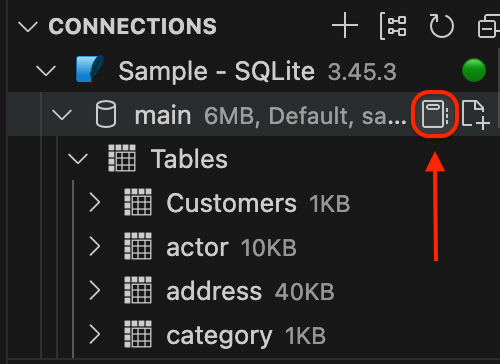Expand the actor table
The image size is (500, 364).
[95, 247]
